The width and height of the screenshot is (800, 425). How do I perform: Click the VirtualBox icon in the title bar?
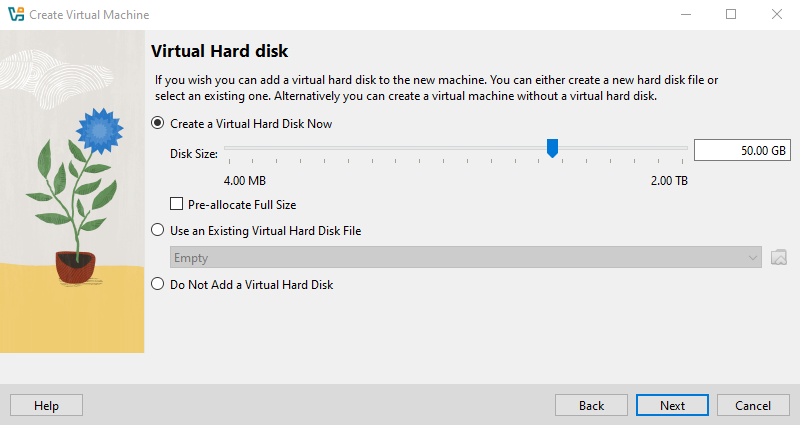15,15
